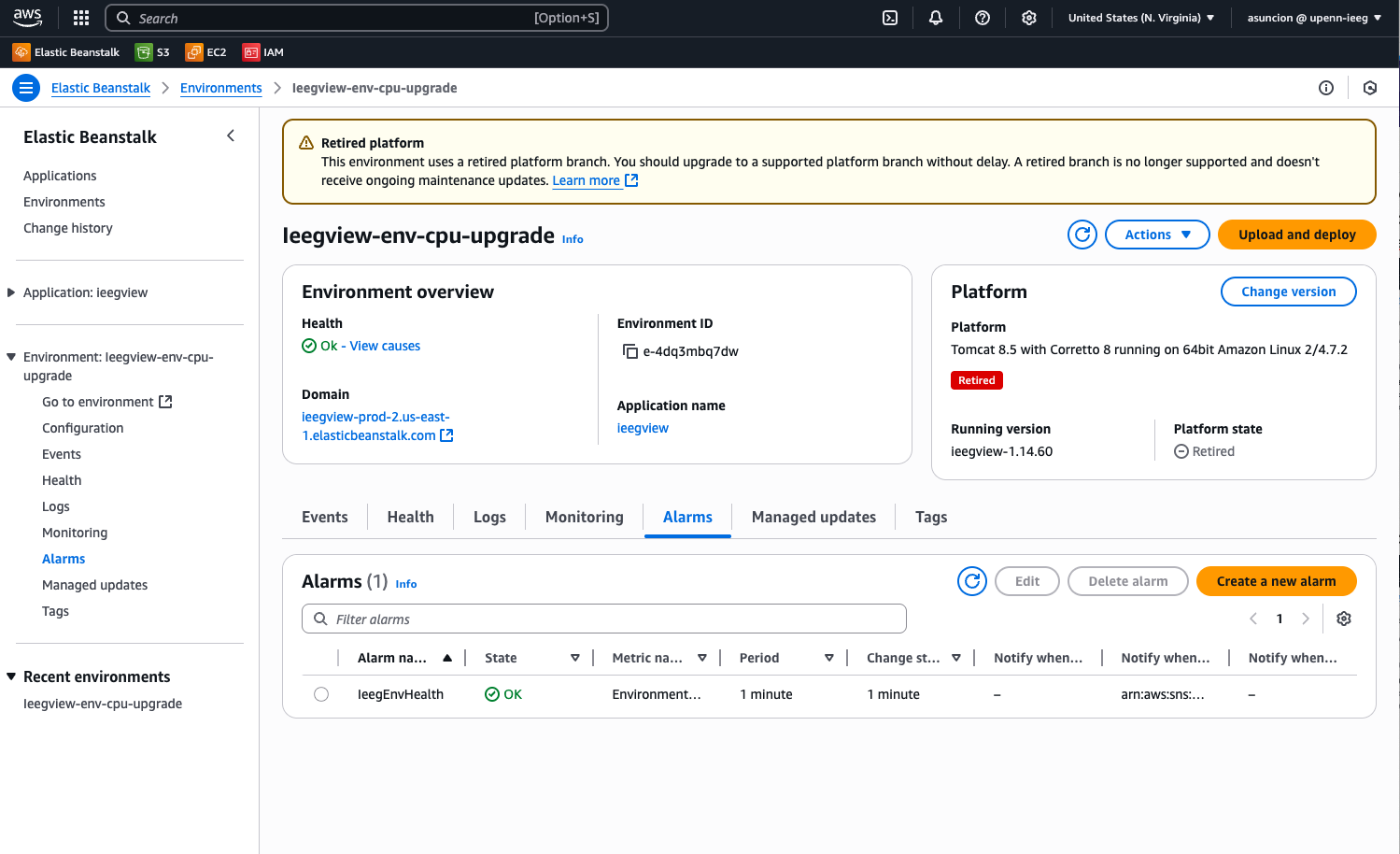Go to next alarms page arrow
Image resolution: width=1400 pixels, height=854 pixels.
tap(1306, 619)
